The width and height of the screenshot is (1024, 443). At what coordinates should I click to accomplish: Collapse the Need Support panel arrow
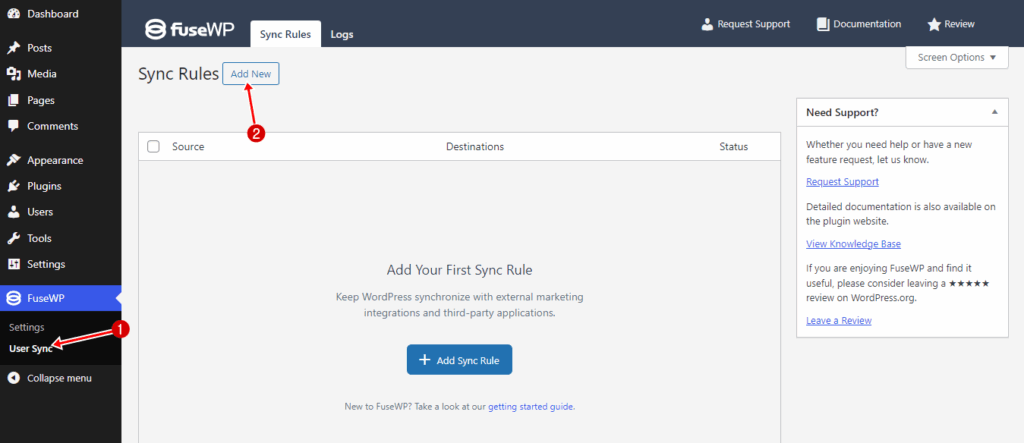click(995, 112)
